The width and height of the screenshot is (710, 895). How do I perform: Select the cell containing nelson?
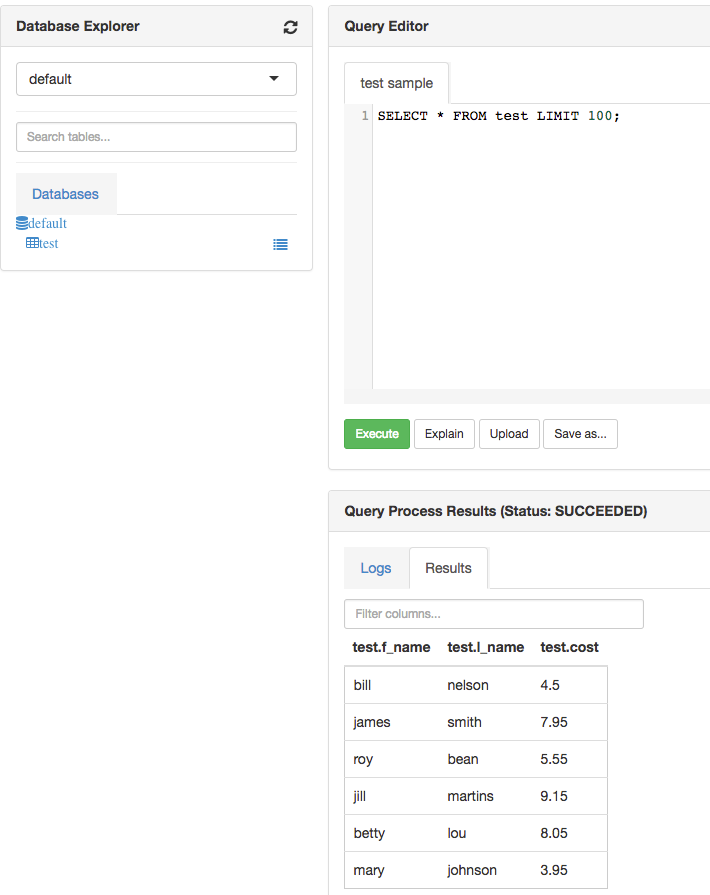coord(486,685)
